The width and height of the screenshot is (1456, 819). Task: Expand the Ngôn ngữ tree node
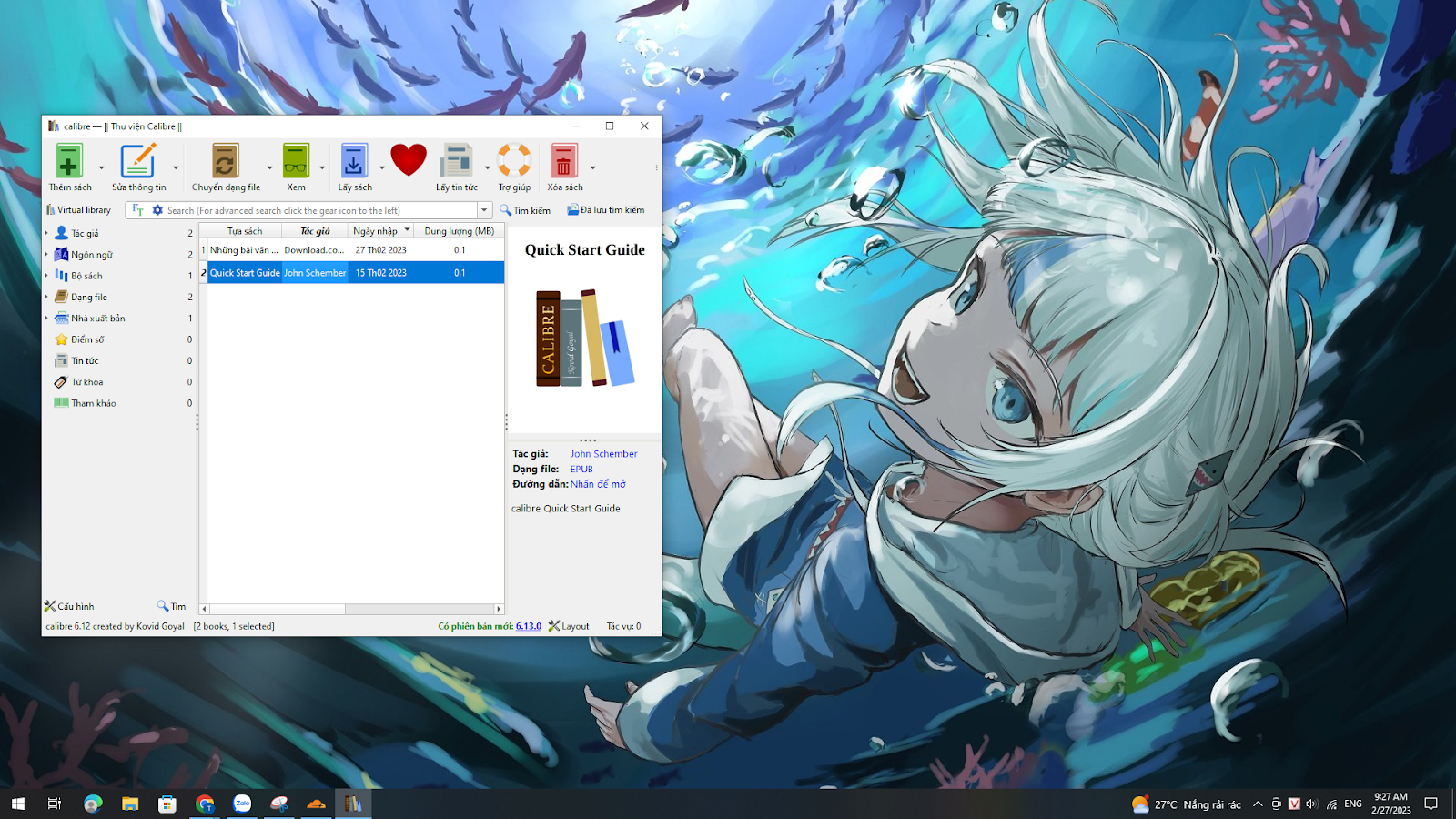pos(46,254)
